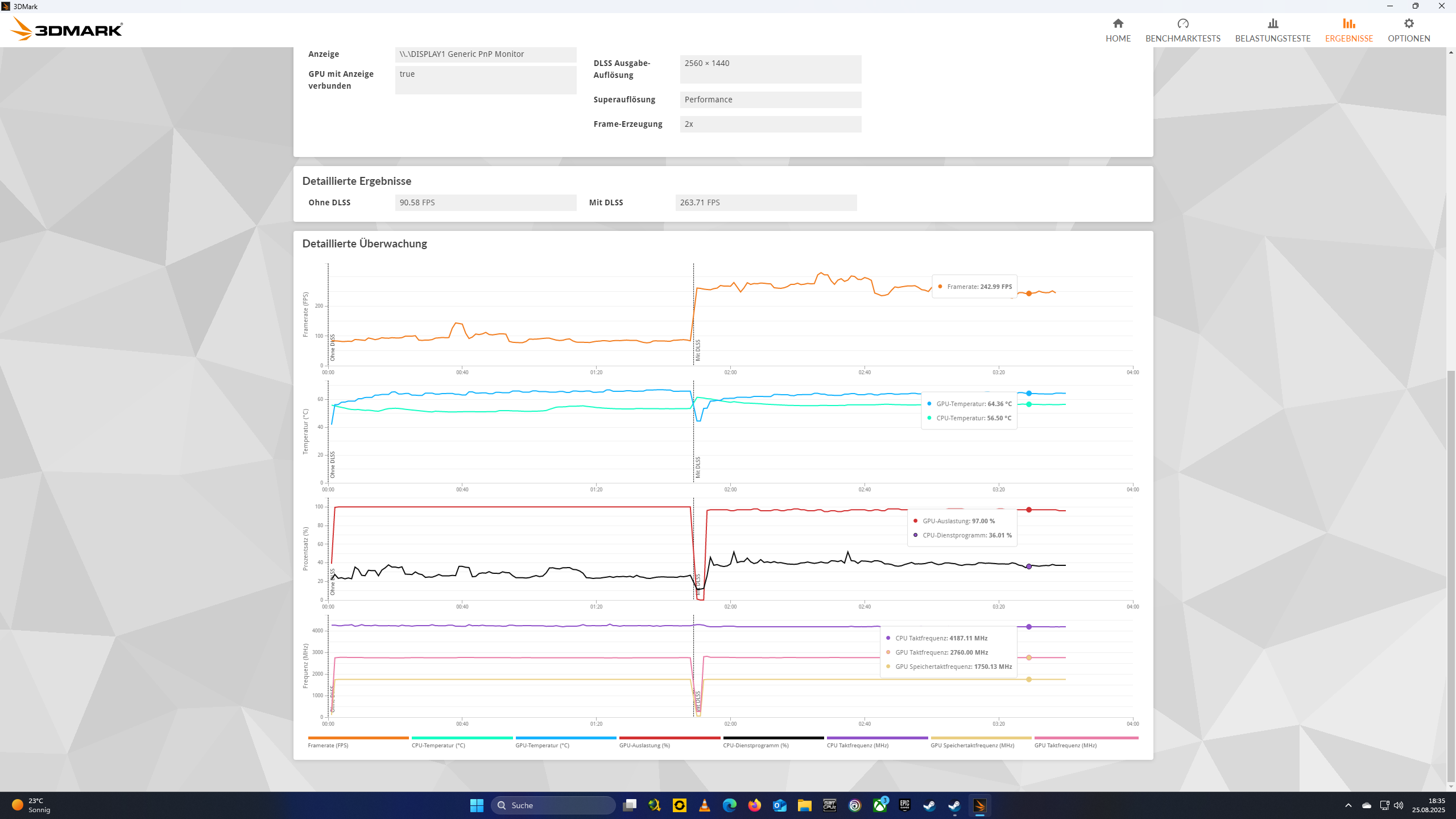Open the Xbox app in the taskbar
The height and width of the screenshot is (819, 1456).
880,805
